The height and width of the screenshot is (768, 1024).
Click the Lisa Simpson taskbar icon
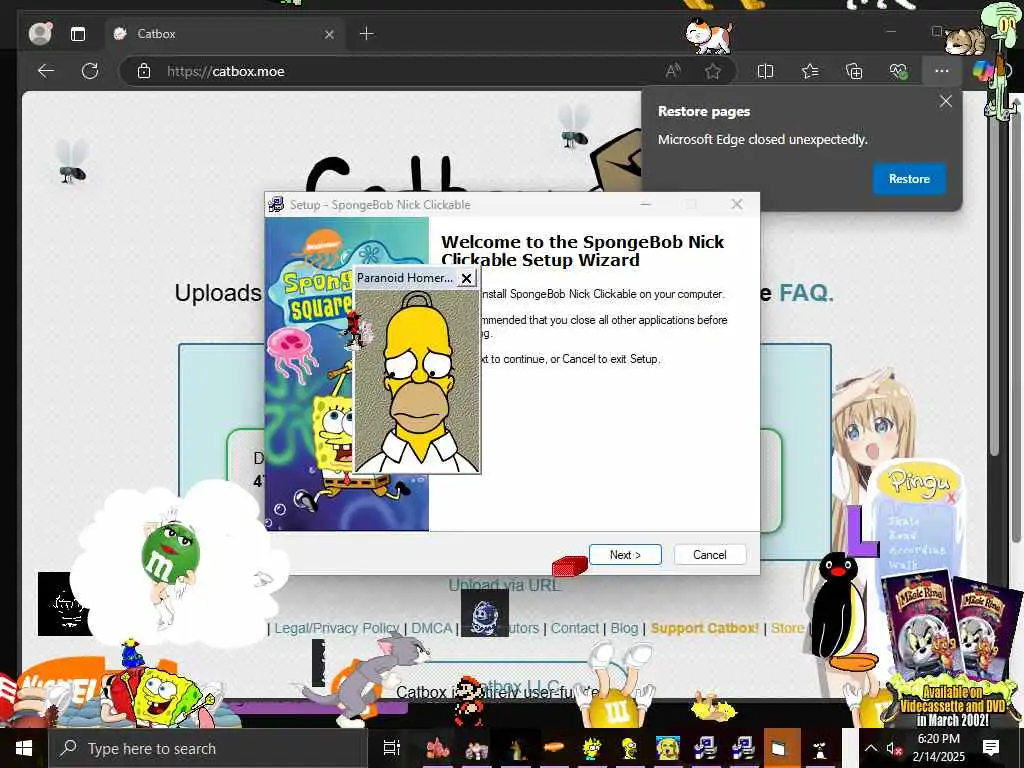592,748
